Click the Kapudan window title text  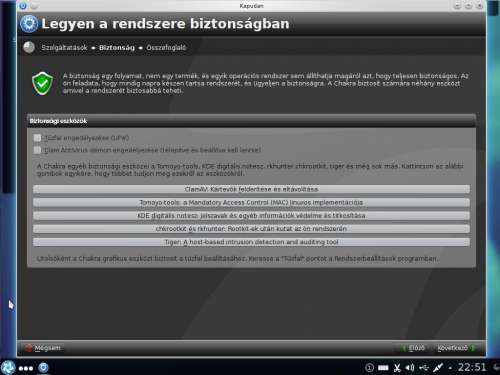(251, 6)
